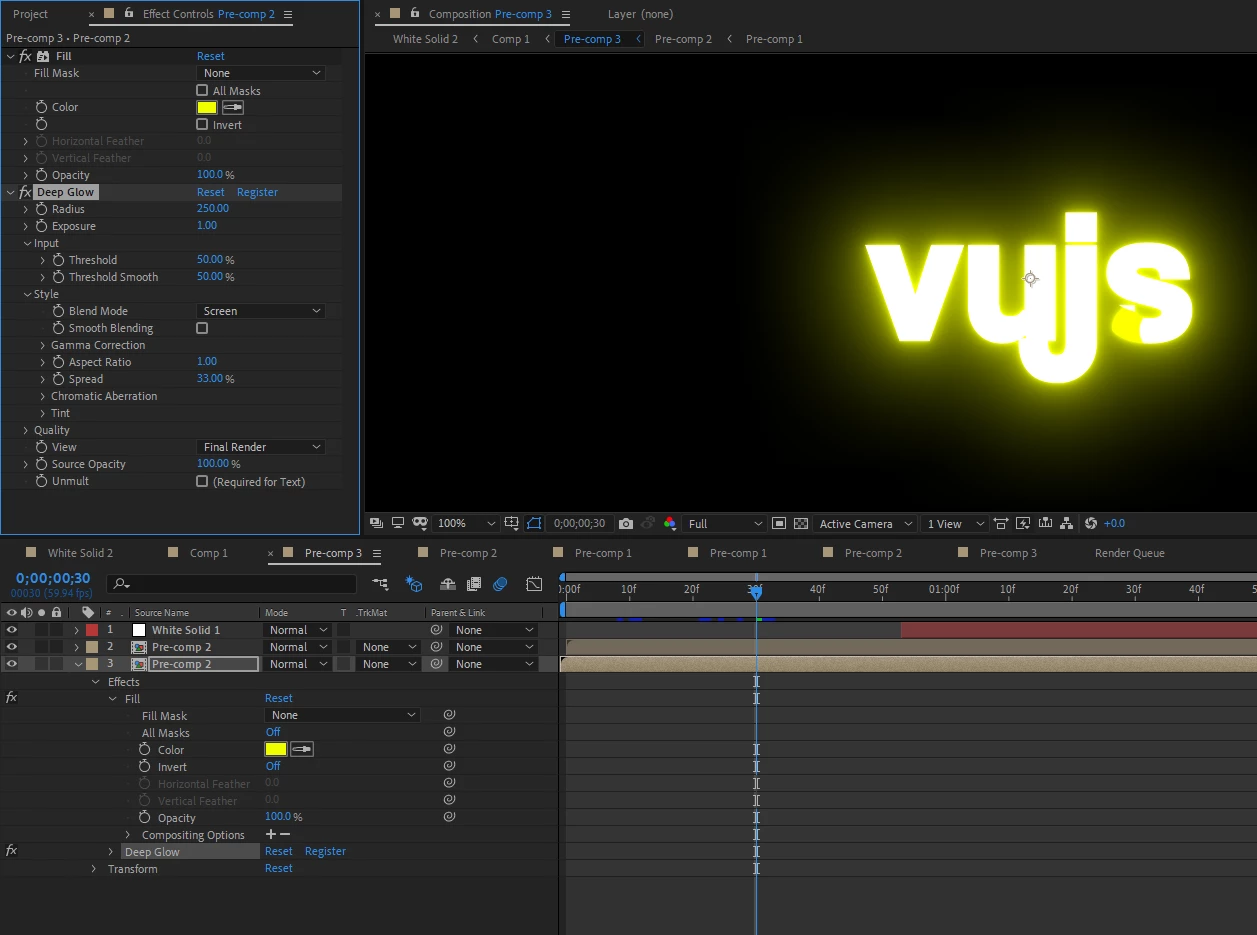The image size is (1257, 935).
Task: Click the Threshold Smooth stopwatch icon
Action: pyautogui.click(x=59, y=277)
